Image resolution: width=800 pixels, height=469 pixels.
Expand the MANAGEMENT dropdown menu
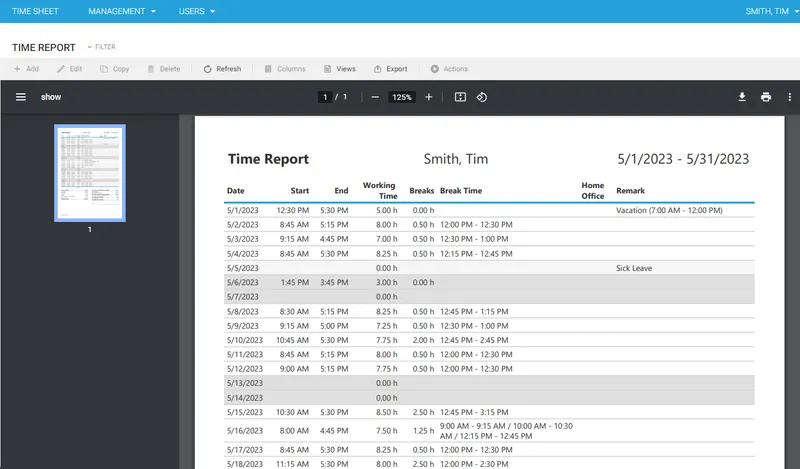[x=122, y=11]
